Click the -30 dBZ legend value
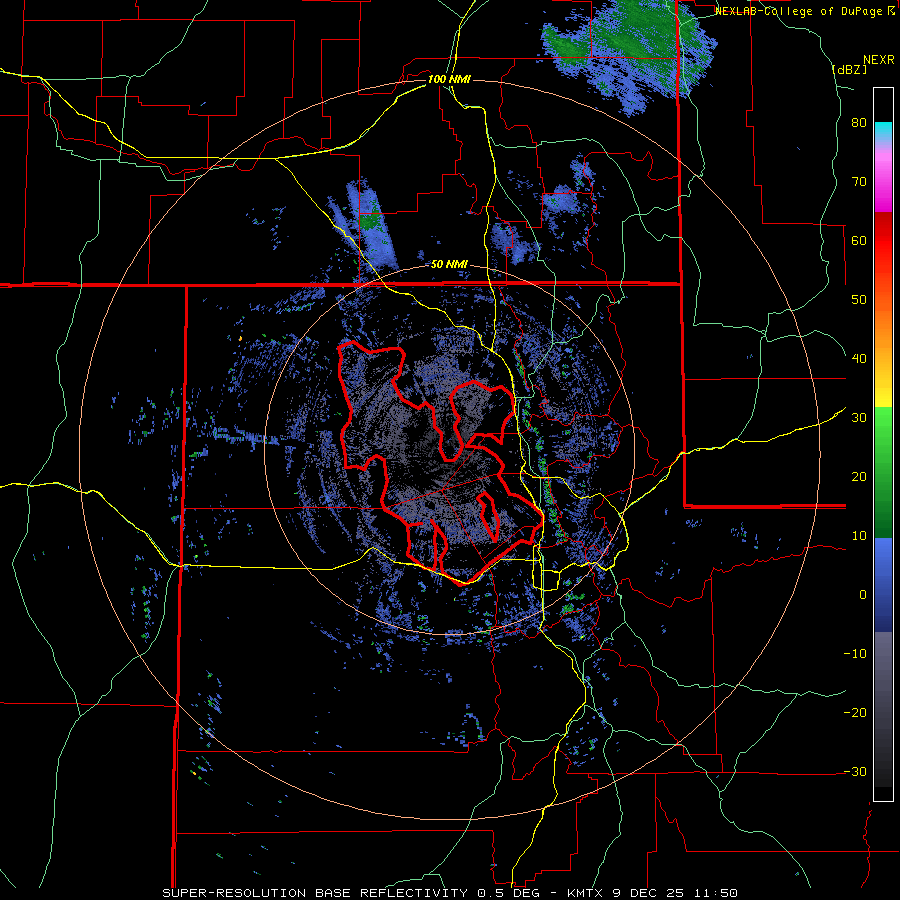Screen dimensions: 900x900 click(x=855, y=772)
